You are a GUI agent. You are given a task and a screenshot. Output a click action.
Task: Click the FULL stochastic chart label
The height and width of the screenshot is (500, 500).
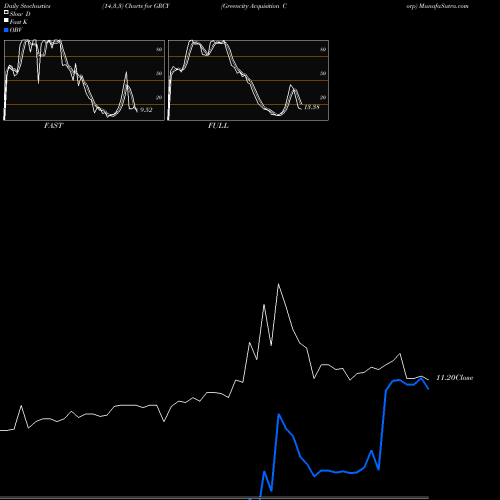pos(218,126)
